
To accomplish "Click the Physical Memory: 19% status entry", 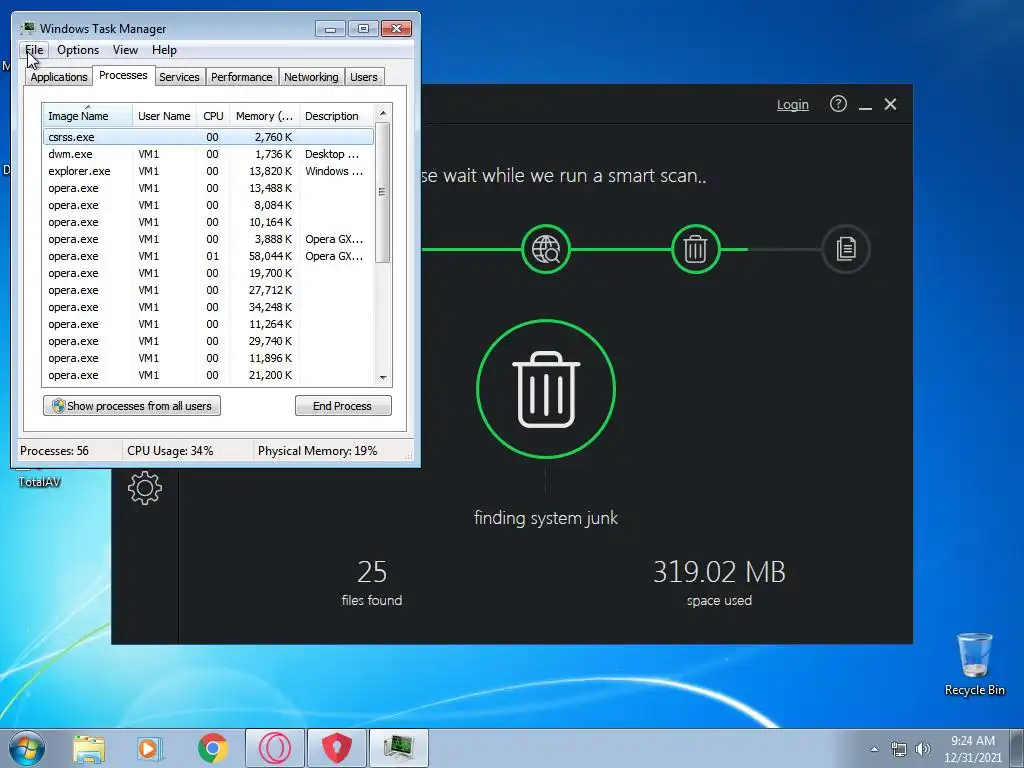I will pos(317,451).
